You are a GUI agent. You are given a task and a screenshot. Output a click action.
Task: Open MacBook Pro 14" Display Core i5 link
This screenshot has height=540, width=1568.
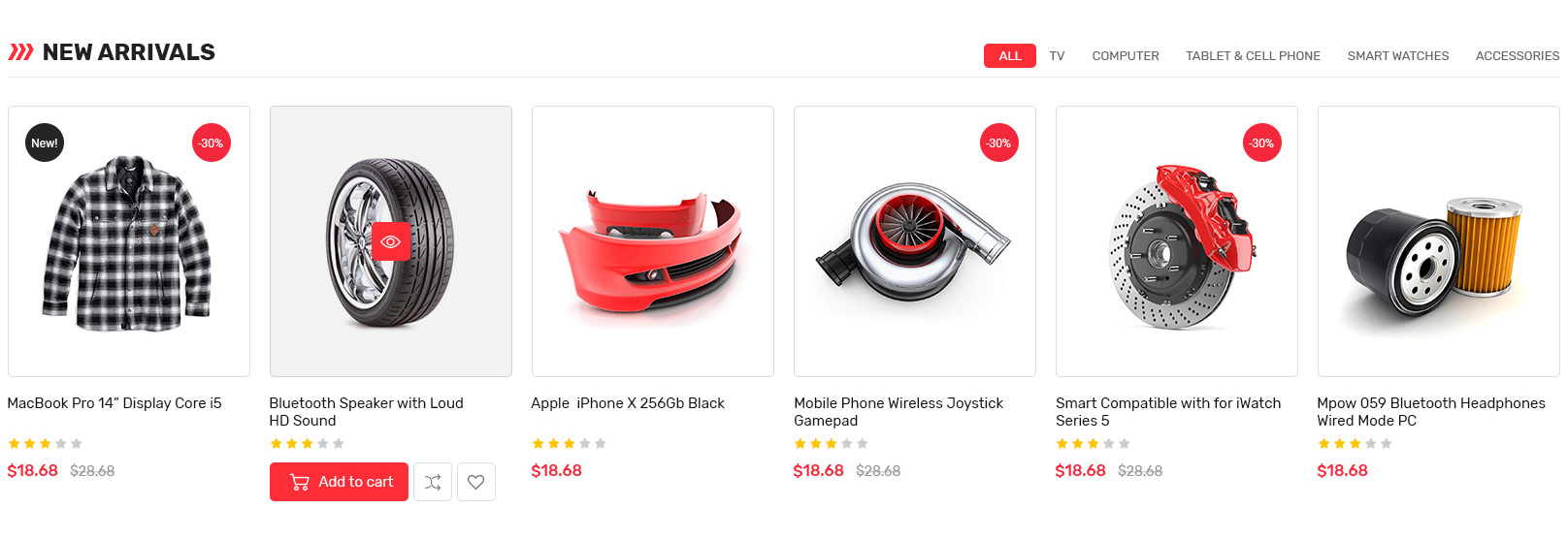tap(114, 403)
